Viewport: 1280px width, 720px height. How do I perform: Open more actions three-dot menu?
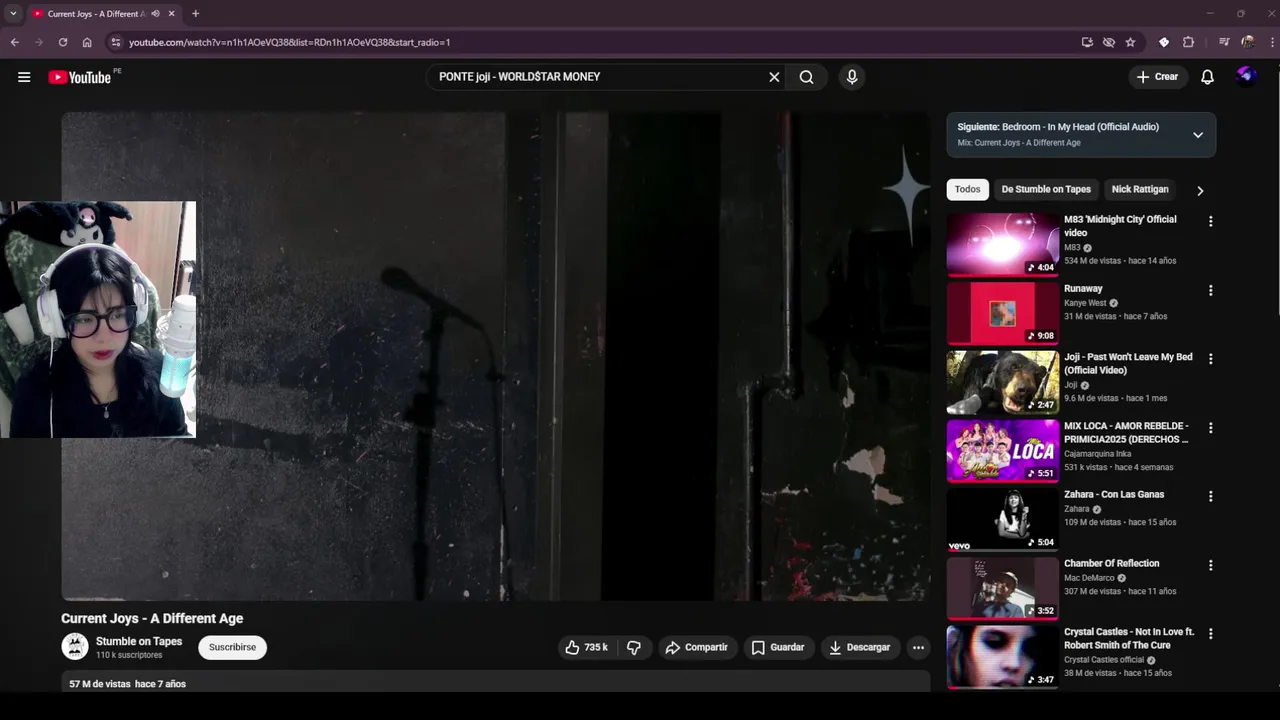[x=918, y=647]
